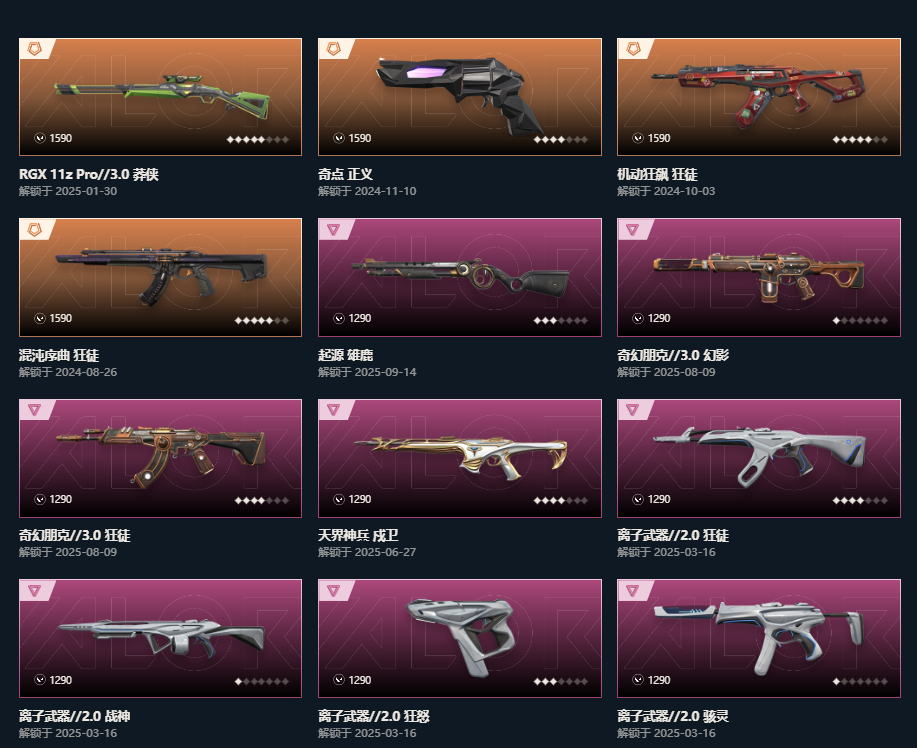Click the pink tier icon on the 离子武器//2.0 骇灵 card
917x748 pixels.
[x=632, y=590]
